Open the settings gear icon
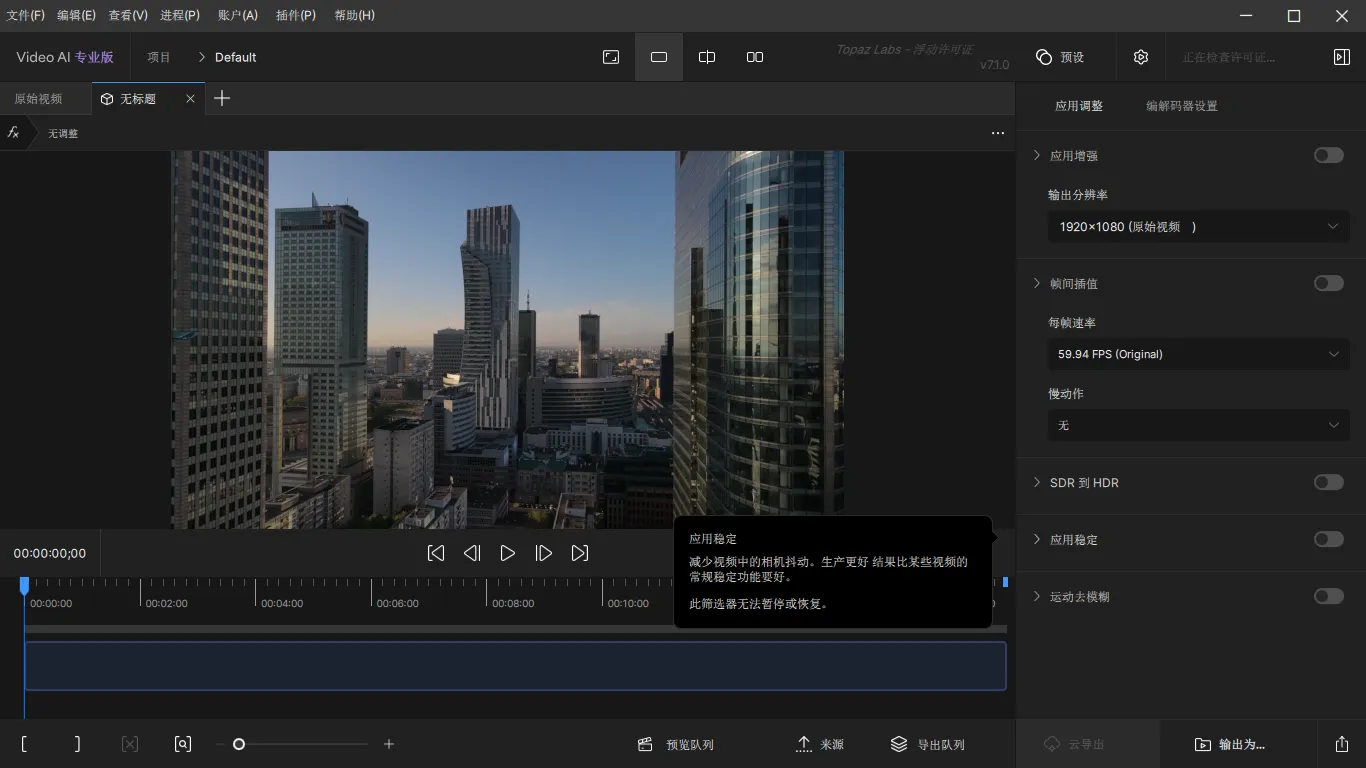The height and width of the screenshot is (768, 1366). pyautogui.click(x=1141, y=57)
